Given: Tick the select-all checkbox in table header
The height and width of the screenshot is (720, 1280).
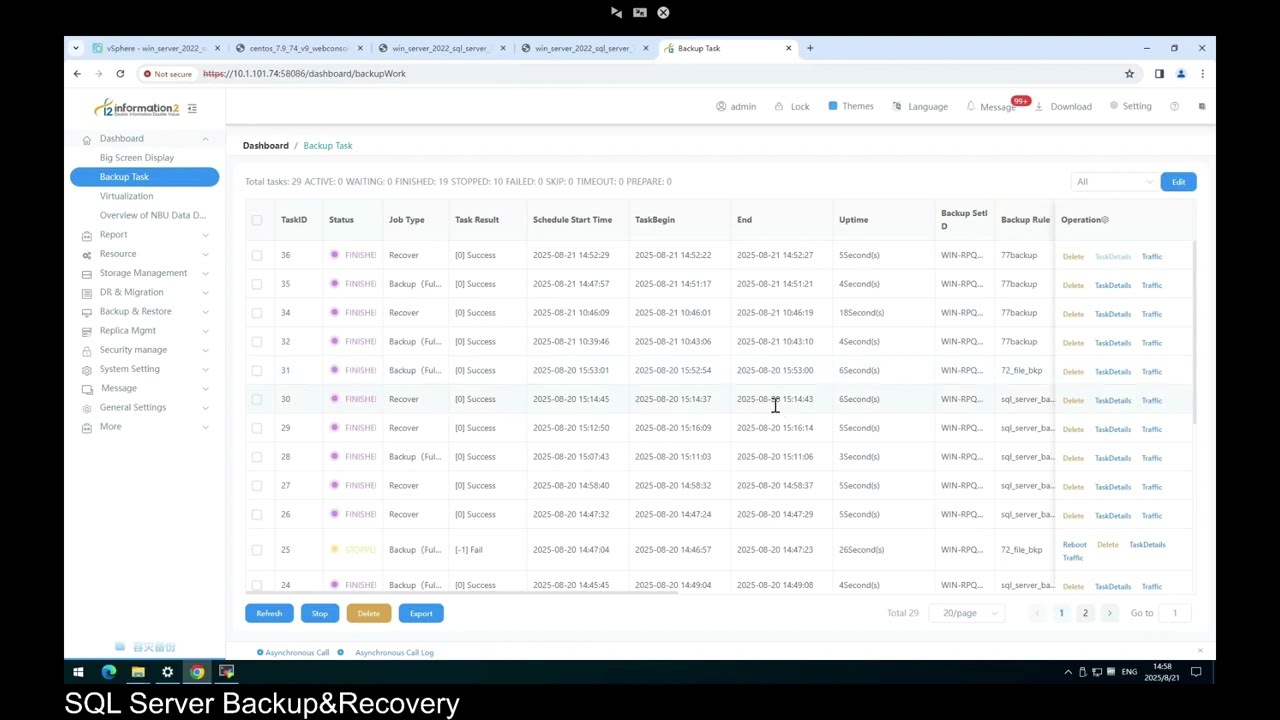Looking at the screenshot, I should click(257, 220).
